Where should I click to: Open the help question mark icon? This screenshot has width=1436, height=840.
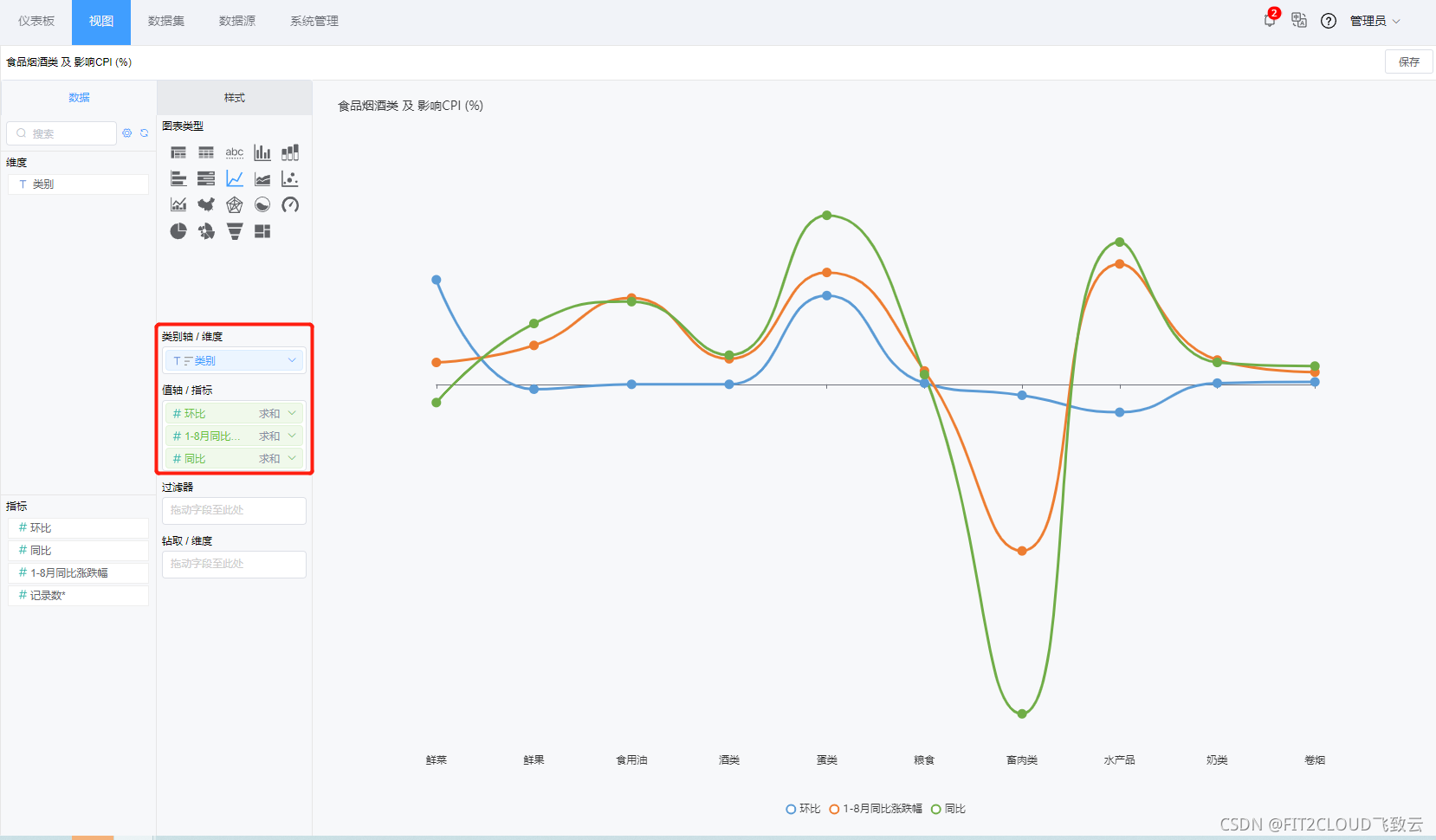tap(1329, 21)
